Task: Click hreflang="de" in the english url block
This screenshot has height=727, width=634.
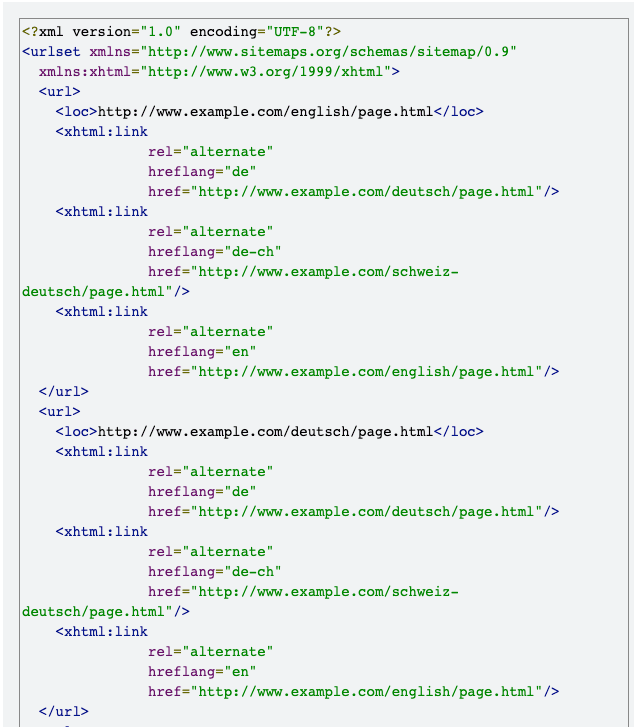Action: (202, 172)
